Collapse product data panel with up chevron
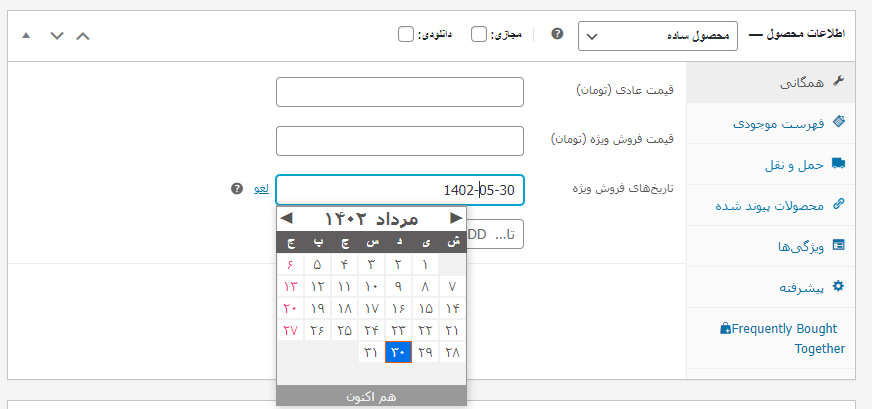 click(x=83, y=36)
